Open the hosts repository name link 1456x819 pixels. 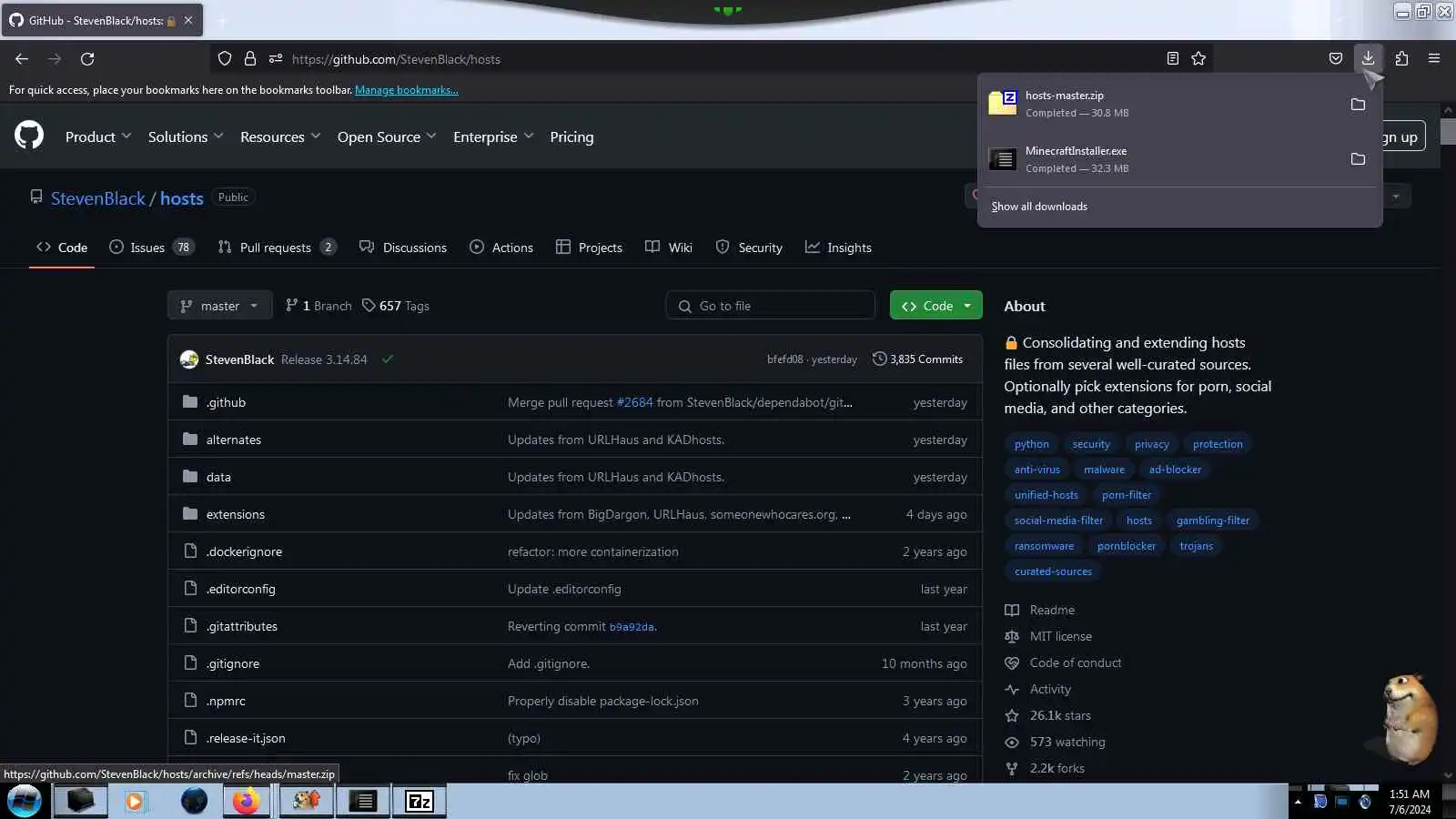tap(182, 198)
